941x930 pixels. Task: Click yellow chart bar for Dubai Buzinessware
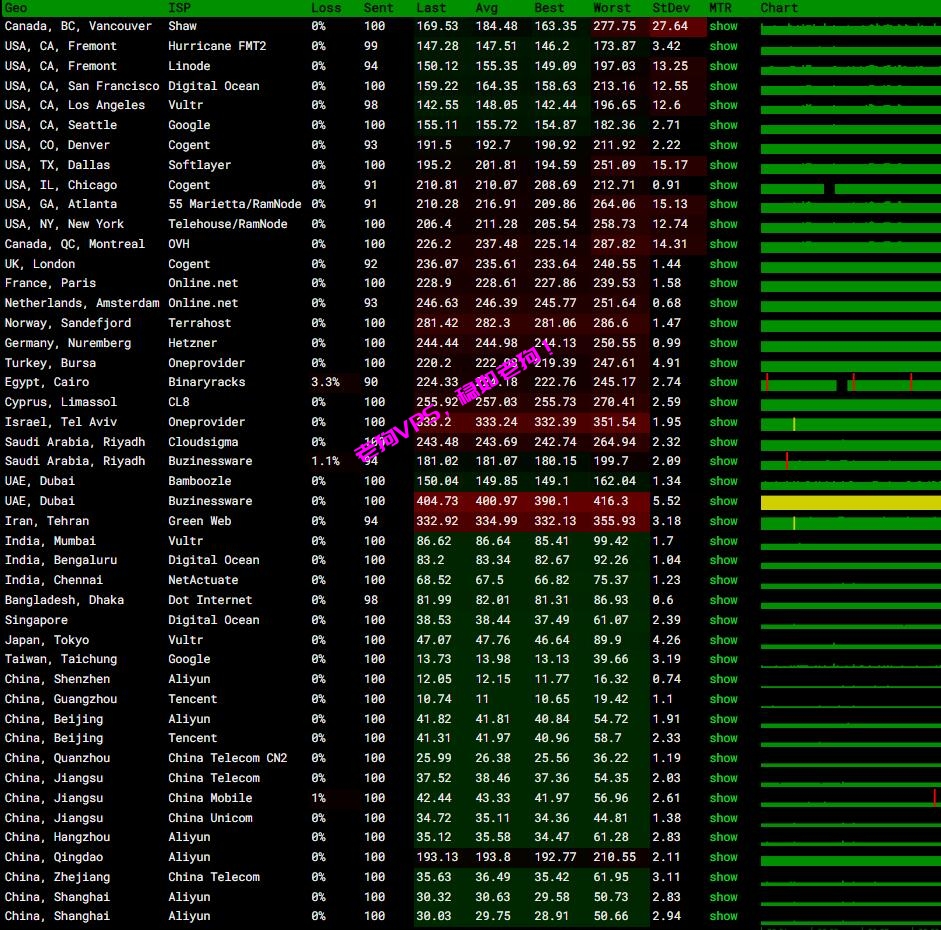coord(850,502)
